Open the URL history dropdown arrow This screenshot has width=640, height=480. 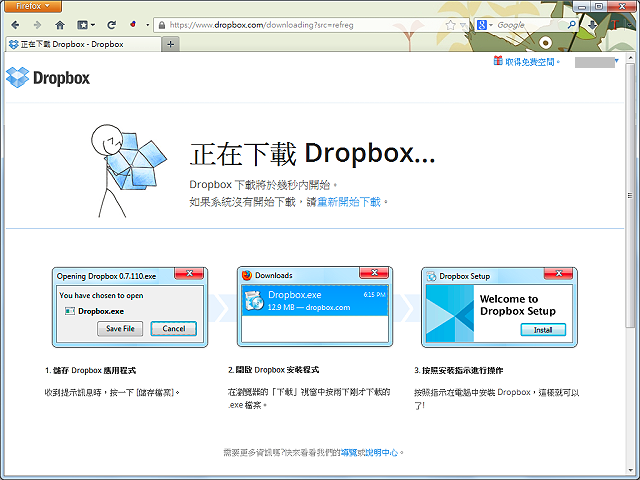tap(463, 26)
